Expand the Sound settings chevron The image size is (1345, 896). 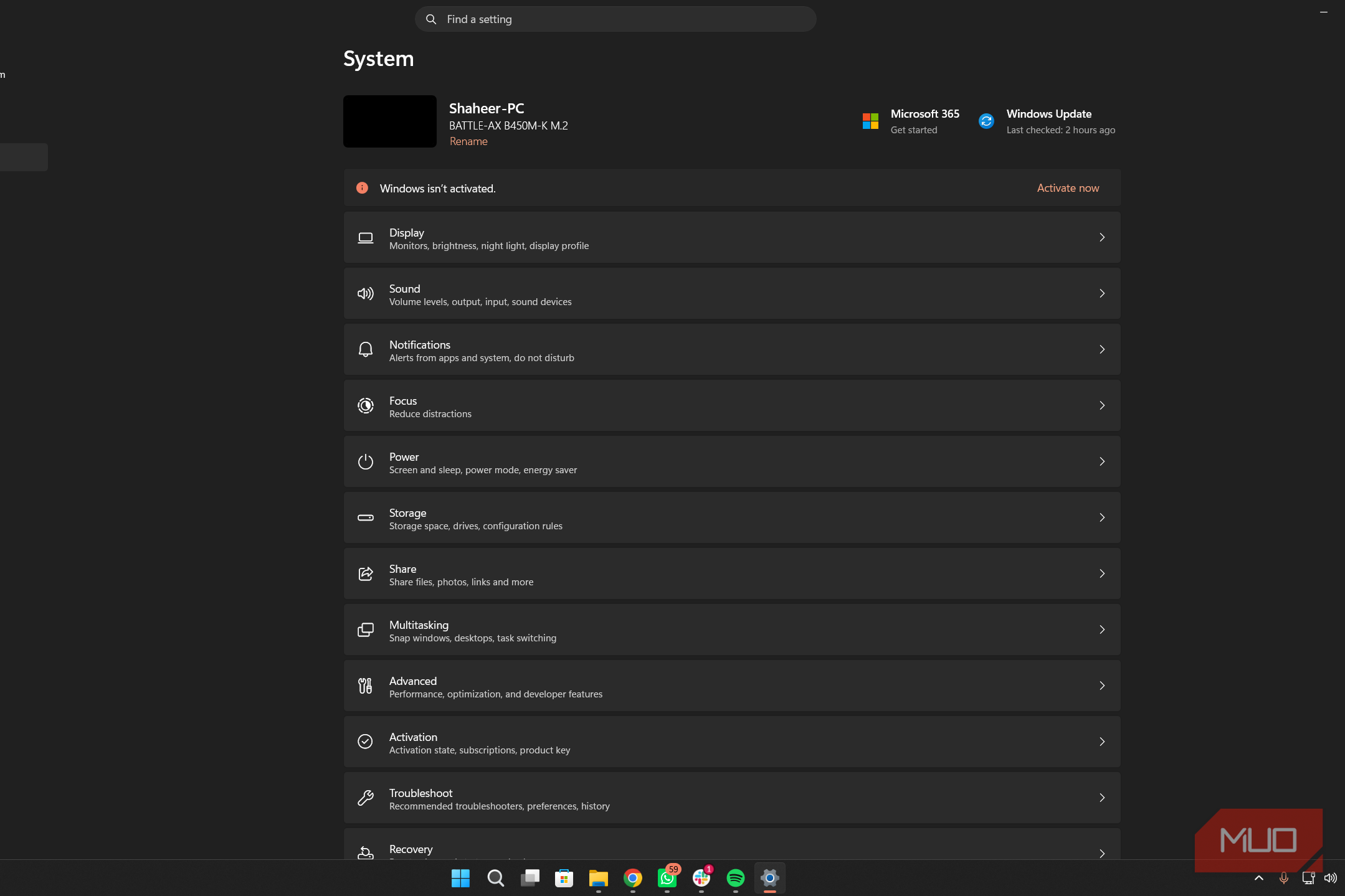pyautogui.click(x=1102, y=293)
